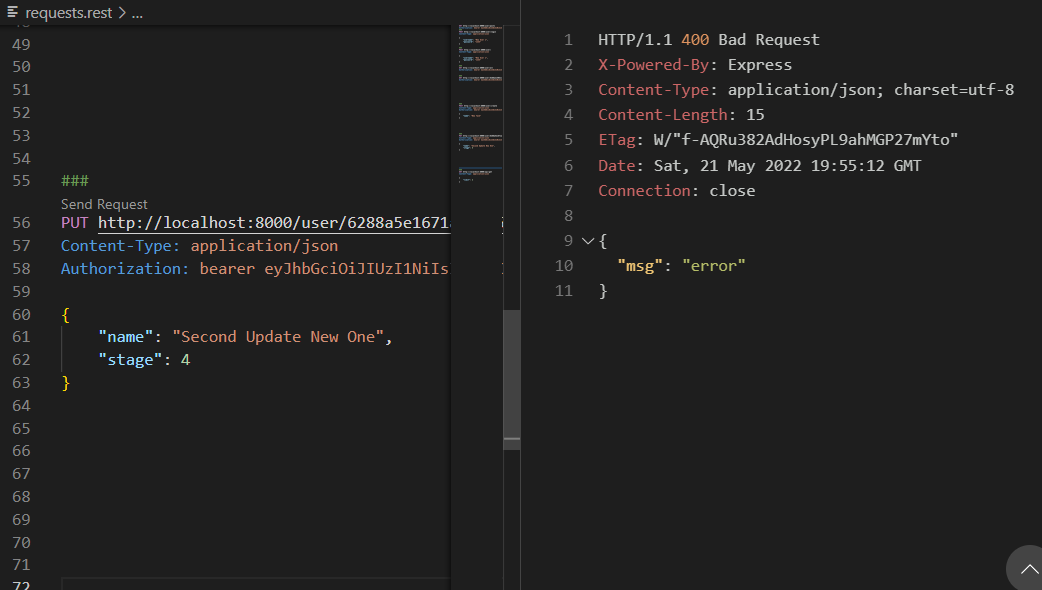Click the Send Request link
This screenshot has height=590, width=1042.
[x=104, y=204]
